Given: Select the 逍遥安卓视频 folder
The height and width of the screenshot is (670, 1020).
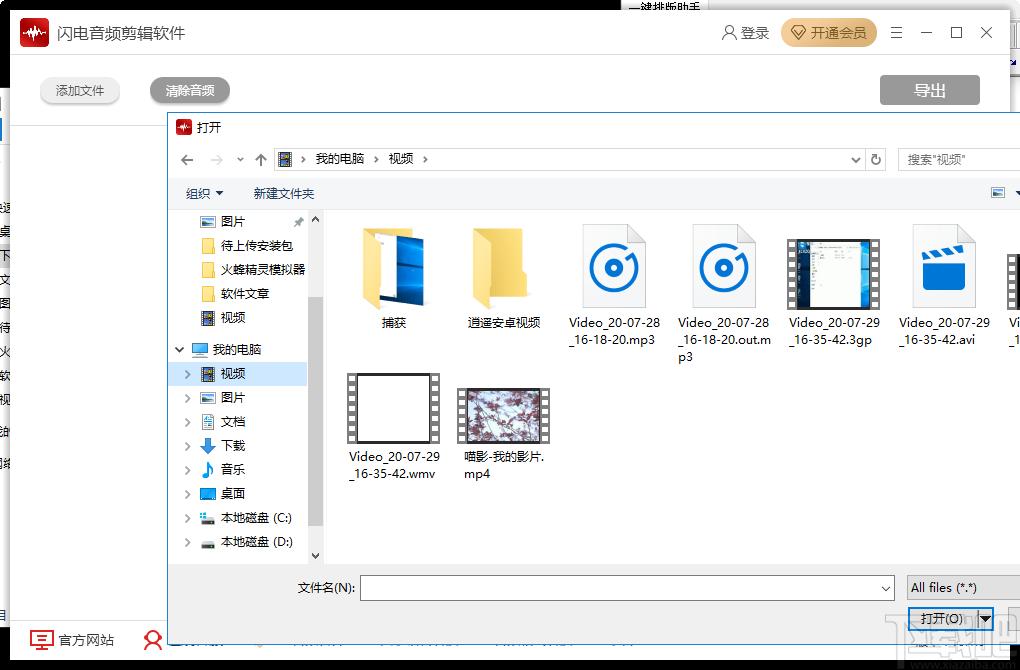Looking at the screenshot, I should [503, 277].
